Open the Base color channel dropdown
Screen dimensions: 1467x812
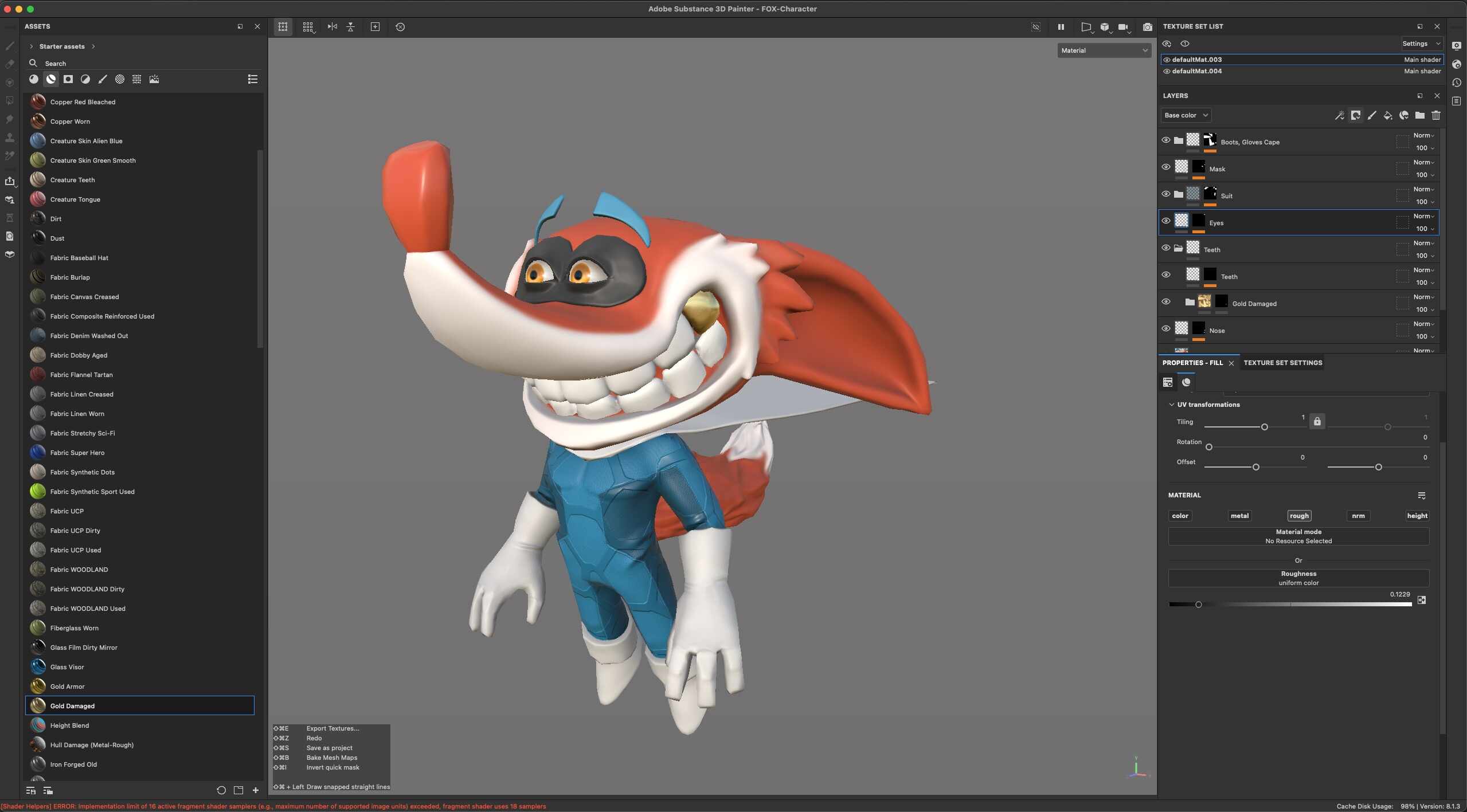[1186, 115]
